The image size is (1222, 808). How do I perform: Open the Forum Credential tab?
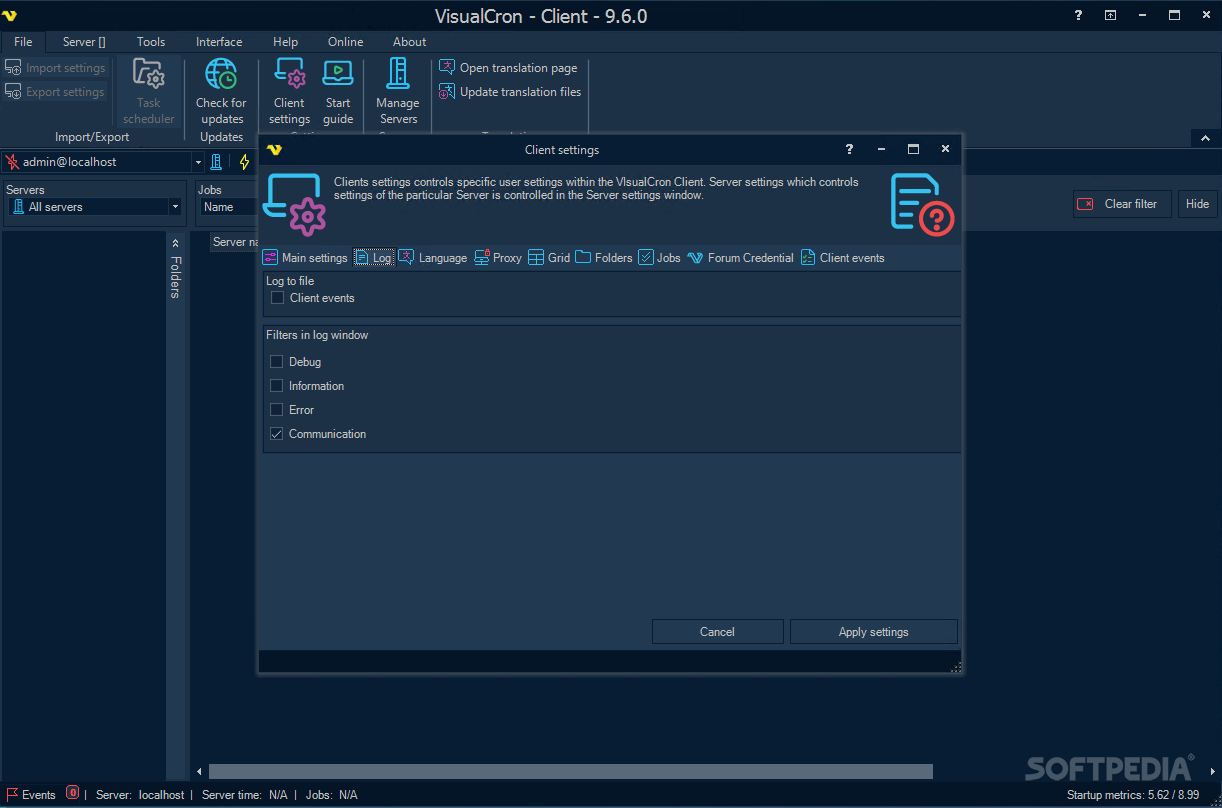point(740,258)
